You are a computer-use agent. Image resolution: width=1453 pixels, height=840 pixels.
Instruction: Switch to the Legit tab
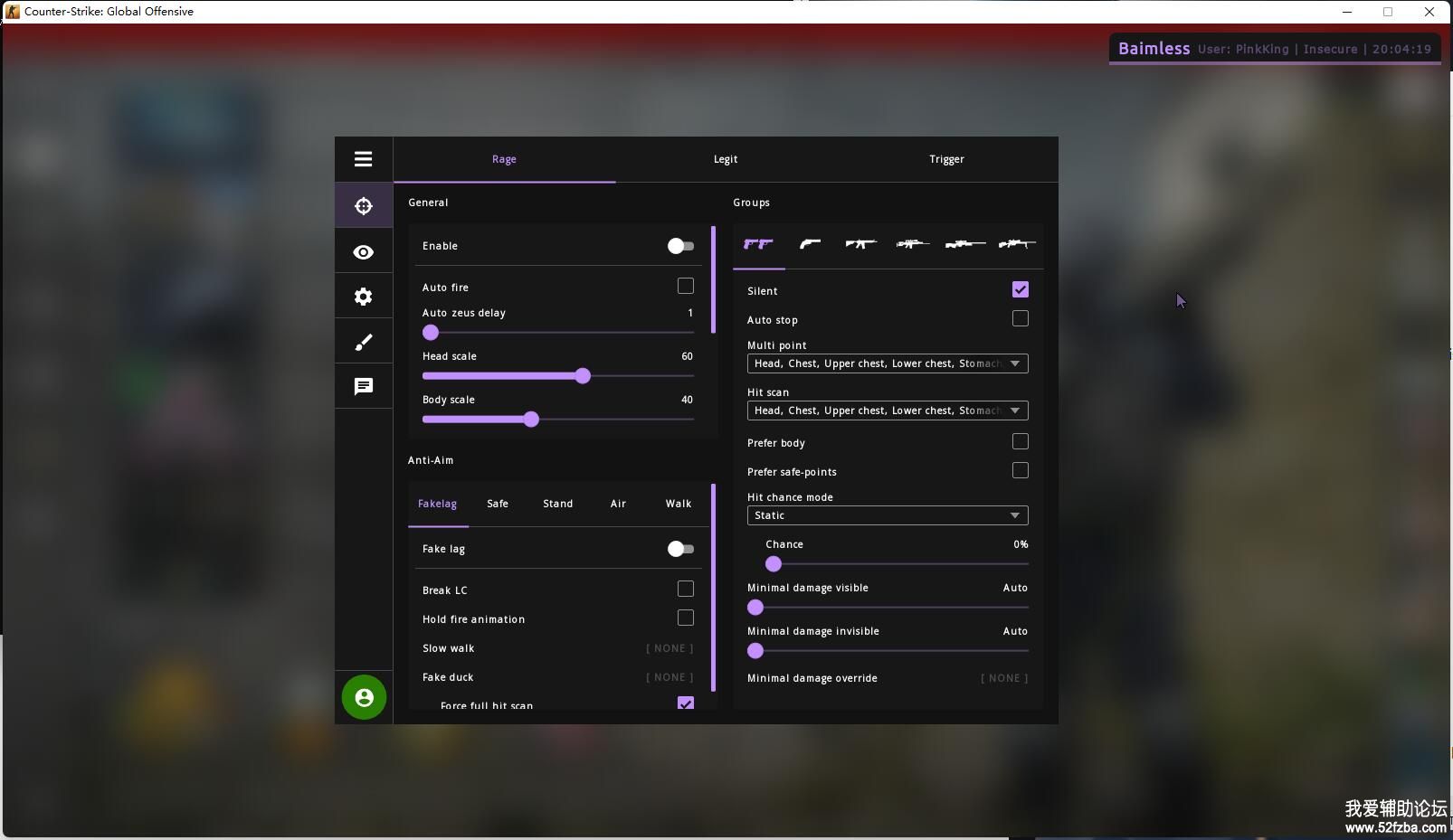726,159
